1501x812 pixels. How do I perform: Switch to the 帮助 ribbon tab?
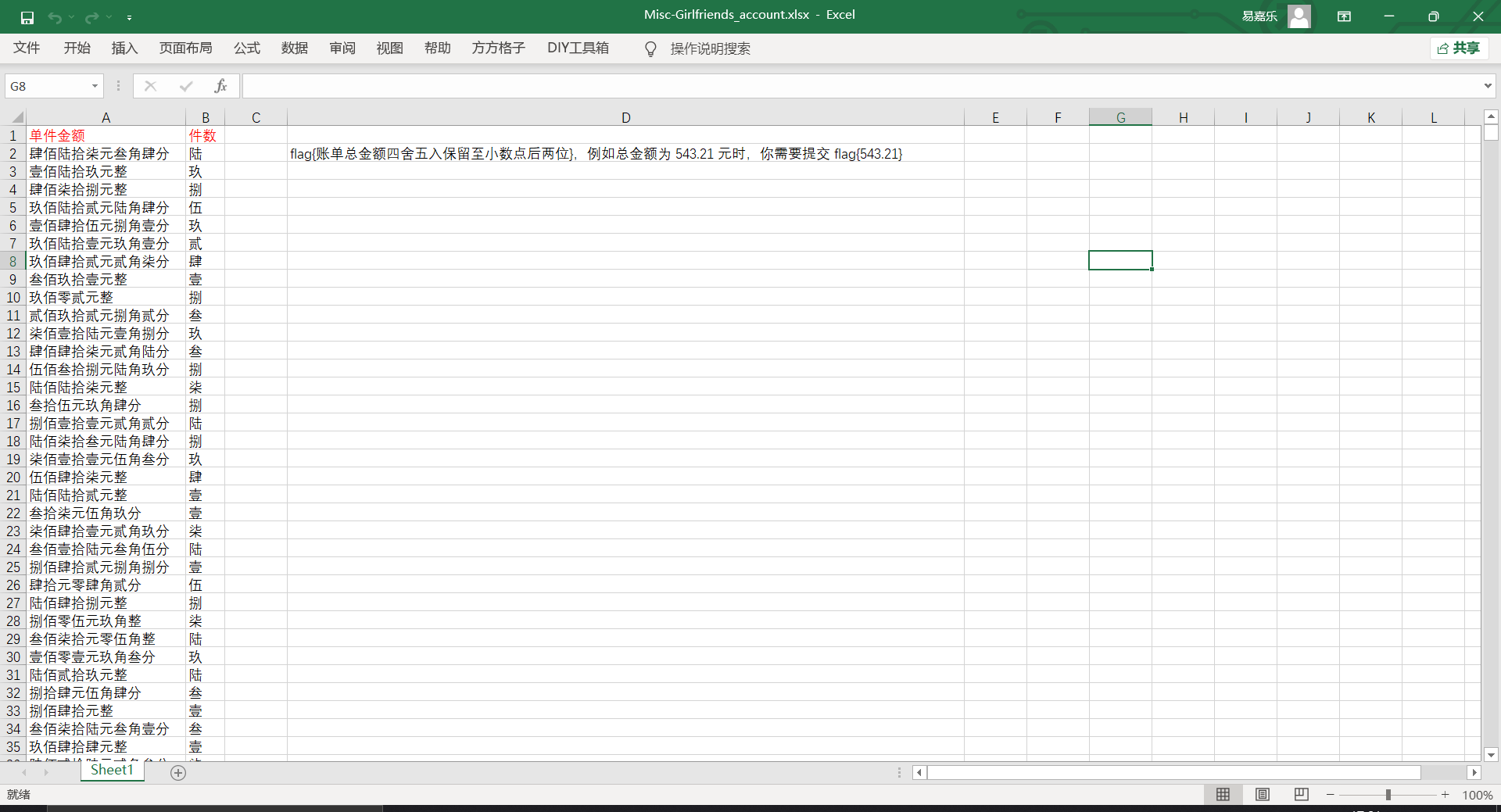click(x=437, y=48)
